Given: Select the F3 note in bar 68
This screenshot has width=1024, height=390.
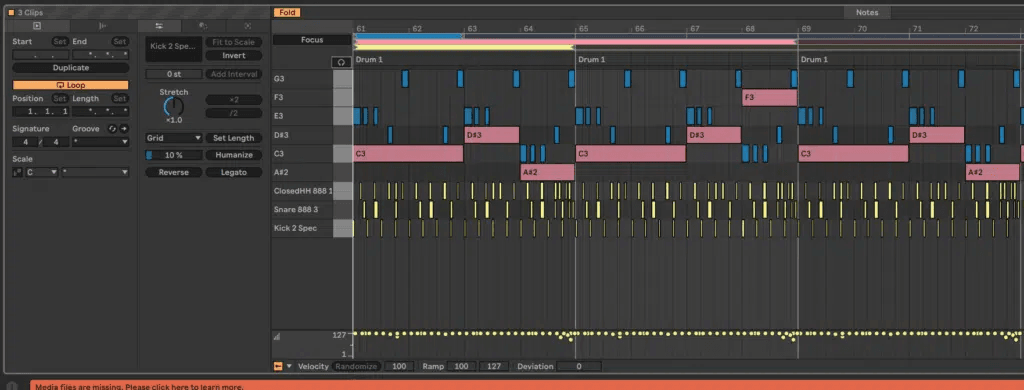Looking at the screenshot, I should 769,97.
